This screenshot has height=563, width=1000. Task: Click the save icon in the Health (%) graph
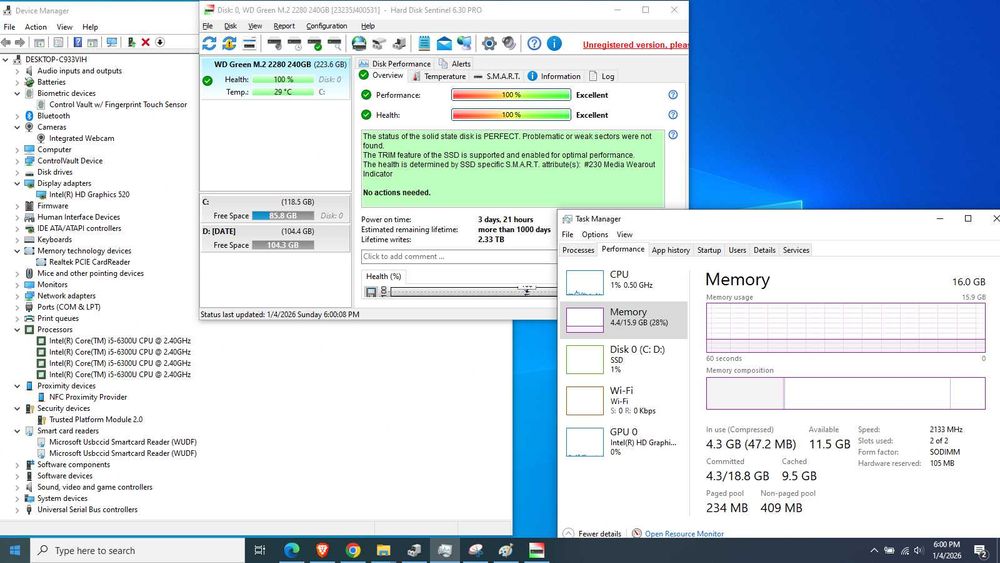coord(371,291)
